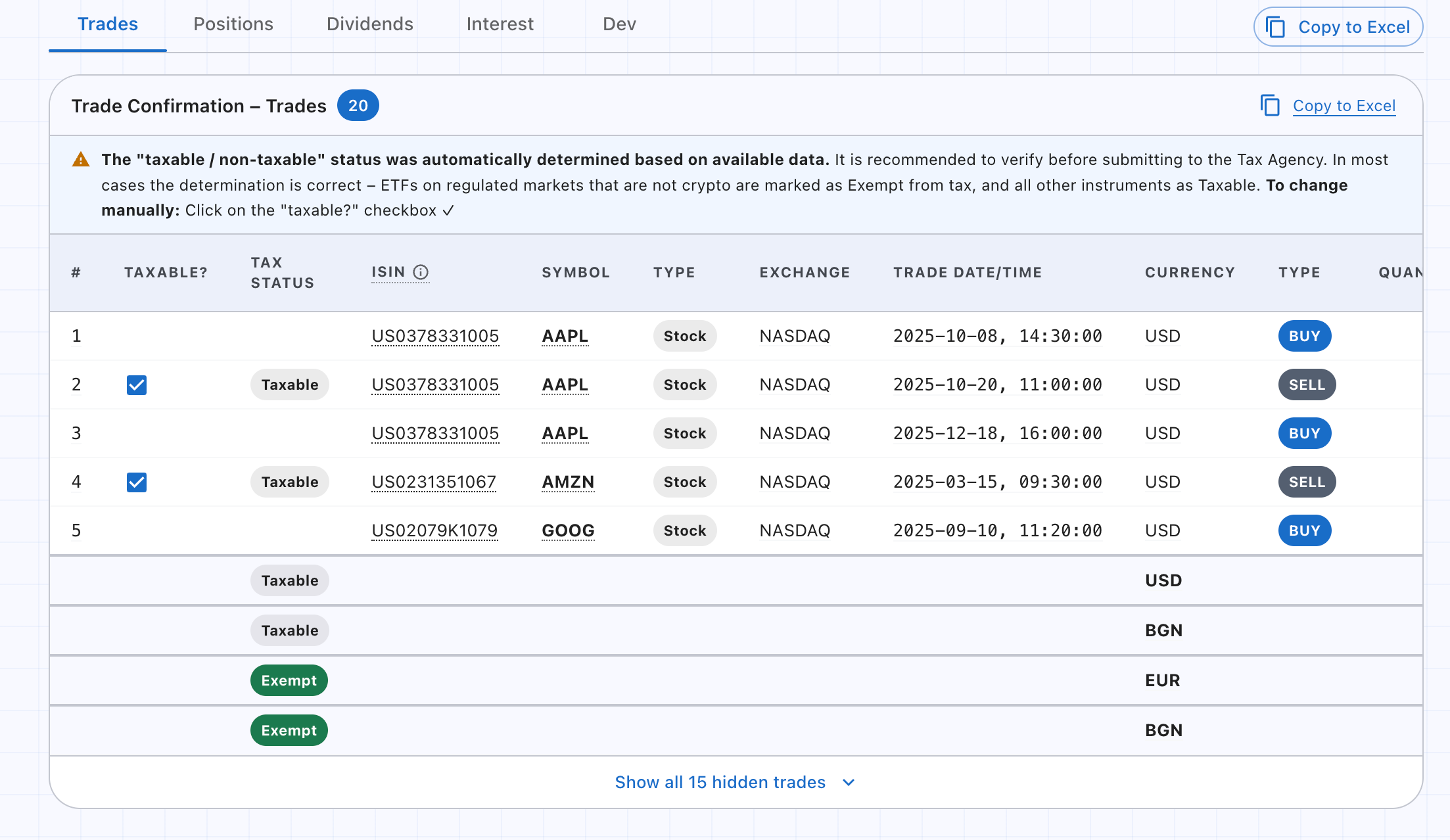Open ISIN US0378331005 in row 3
Viewport: 1450px width, 840px height.
[435, 433]
